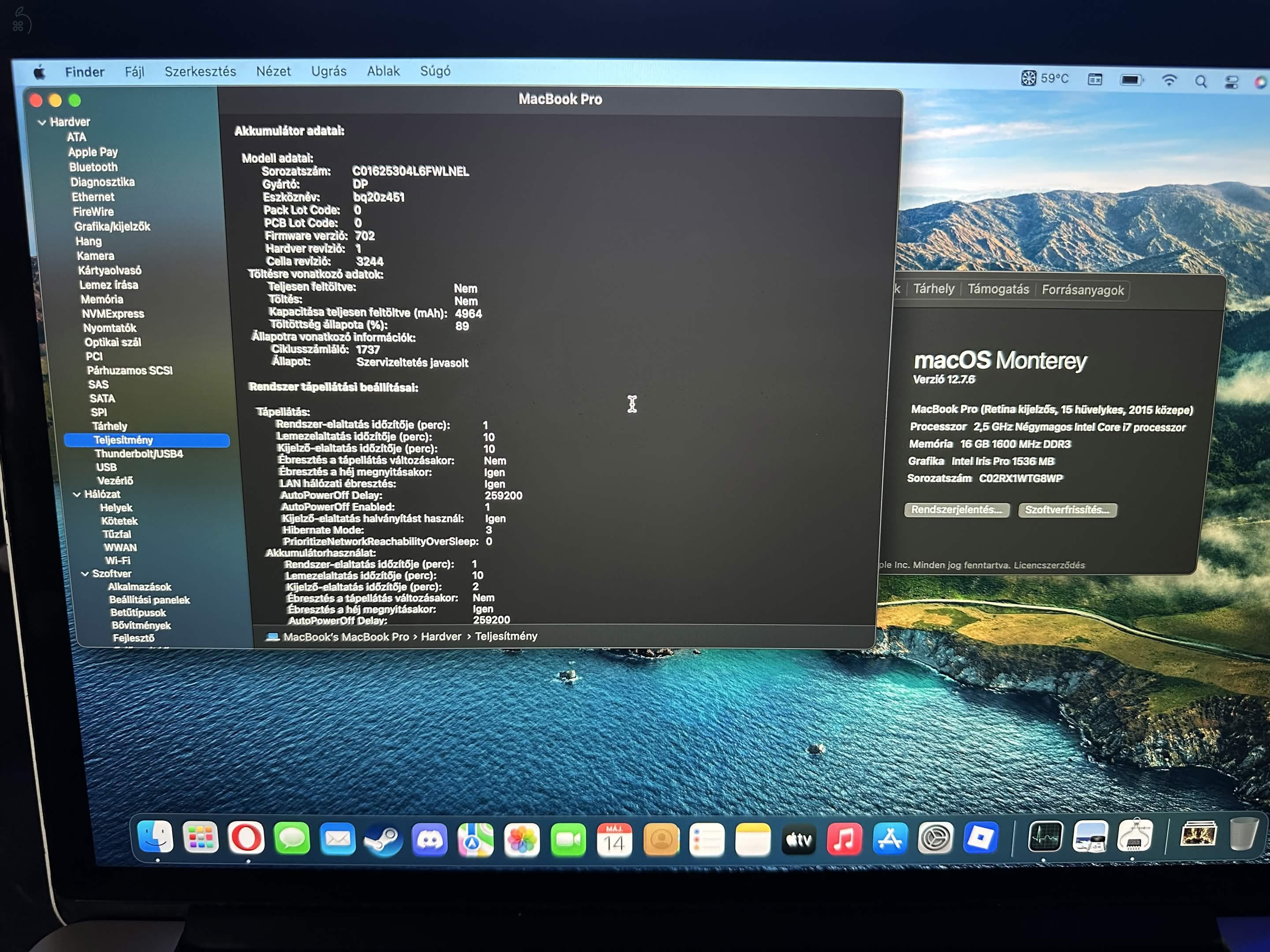This screenshot has width=1270, height=952.
Task: Click the Ciklusszámláló value 1737
Action: [367, 350]
